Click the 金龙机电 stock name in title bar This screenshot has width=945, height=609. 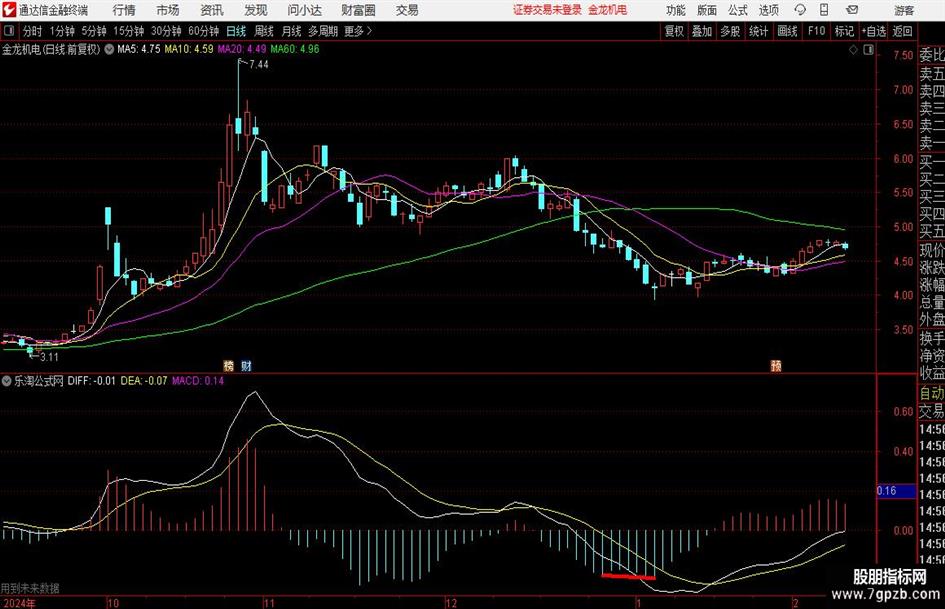(608, 10)
